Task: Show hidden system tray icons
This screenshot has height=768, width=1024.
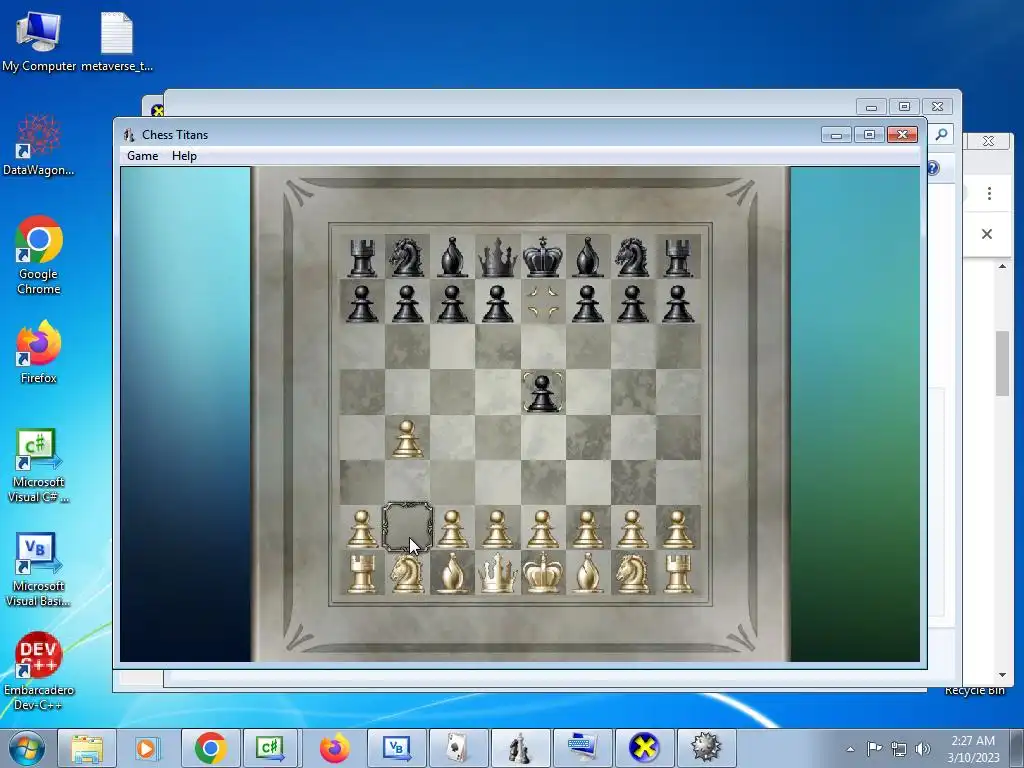Action: pyautogui.click(x=850, y=749)
